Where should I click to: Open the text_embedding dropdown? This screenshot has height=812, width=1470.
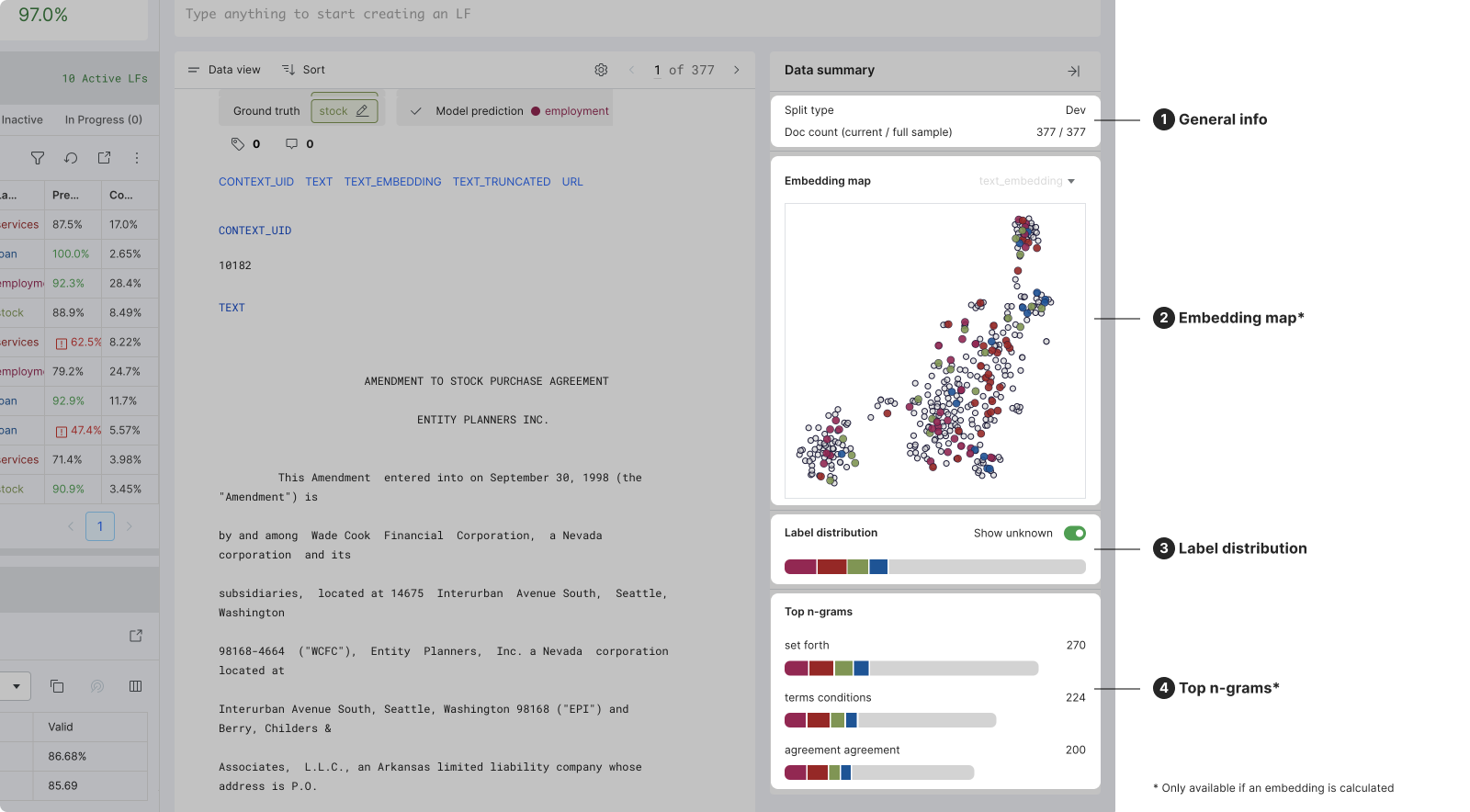(x=1027, y=181)
